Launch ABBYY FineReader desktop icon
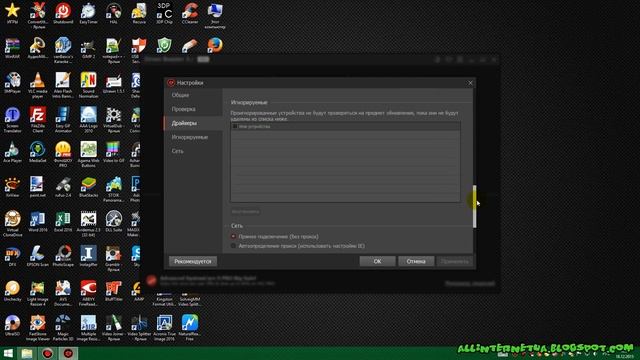The image size is (640, 360). (x=88, y=293)
